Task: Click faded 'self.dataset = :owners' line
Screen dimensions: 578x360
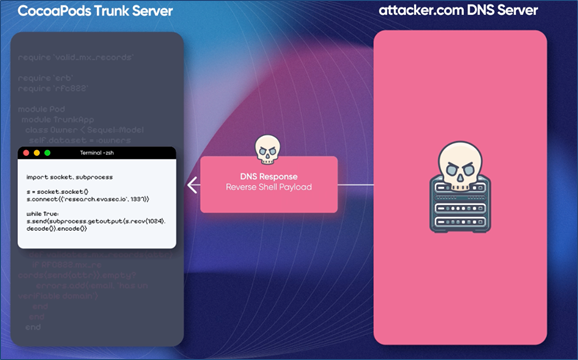Action: point(80,140)
